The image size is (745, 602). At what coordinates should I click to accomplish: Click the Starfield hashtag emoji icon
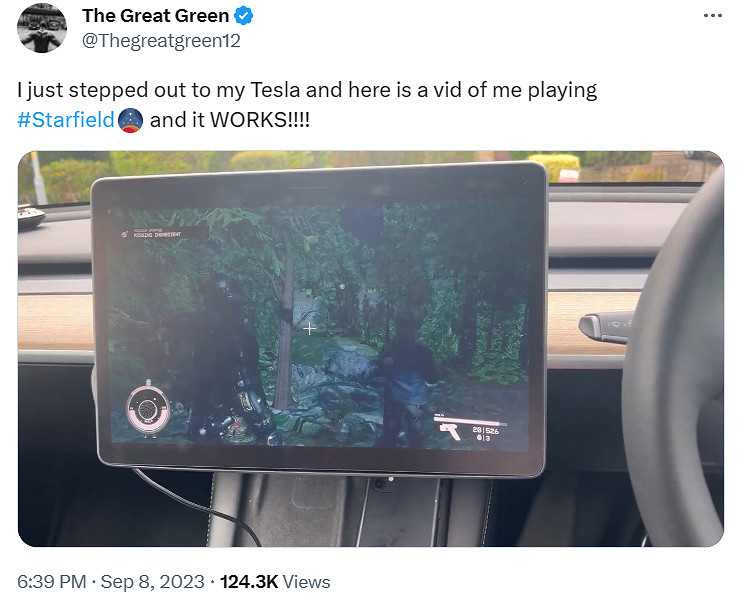tap(130, 120)
